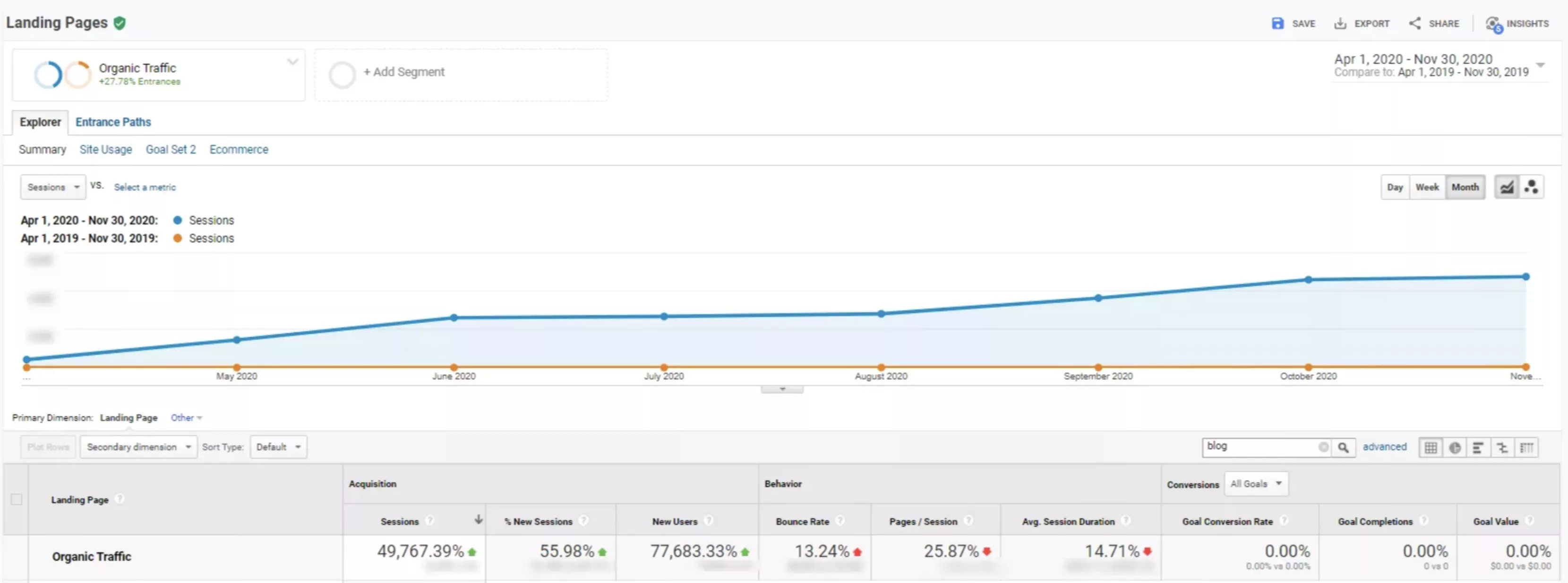Click help icon next to Bounce Rate
Screen dimensions: 1568x583
(840, 521)
